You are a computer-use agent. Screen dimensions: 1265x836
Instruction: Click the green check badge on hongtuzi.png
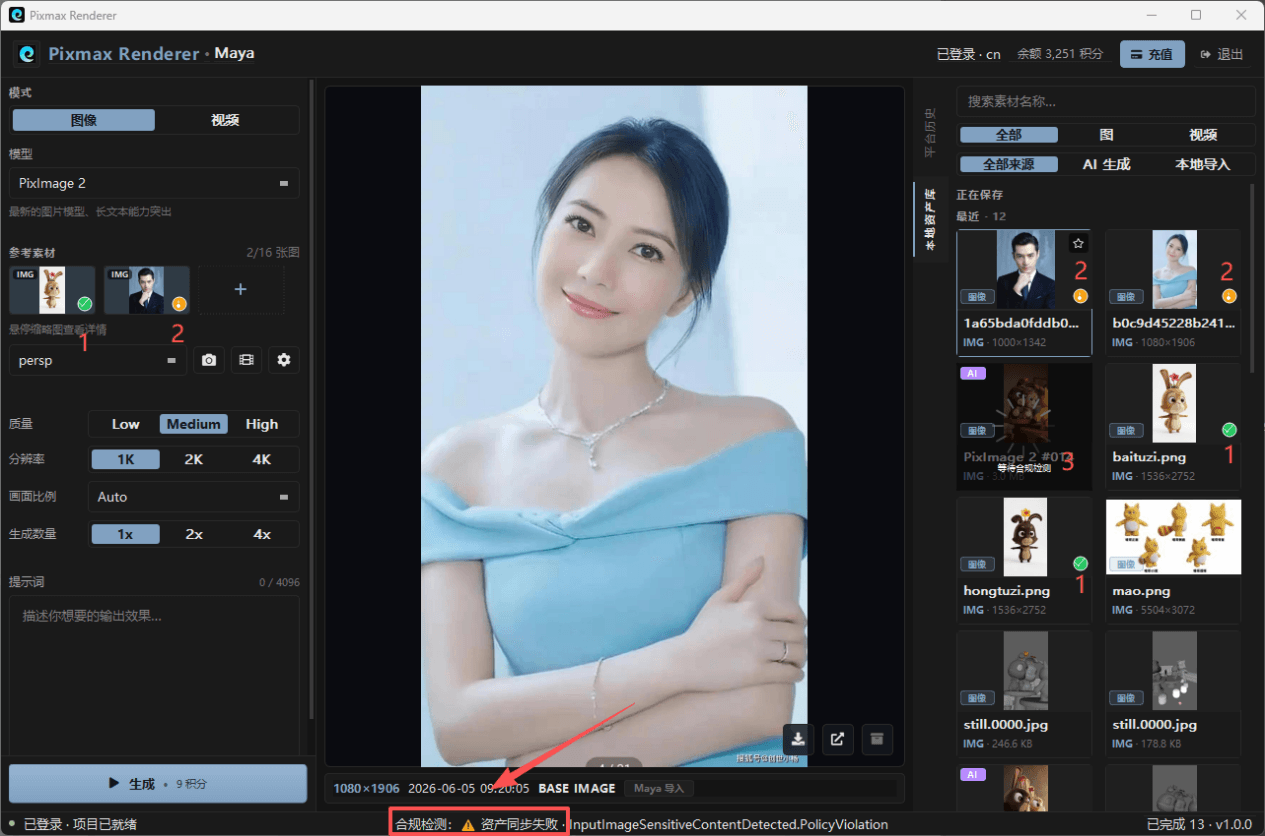tap(1080, 563)
